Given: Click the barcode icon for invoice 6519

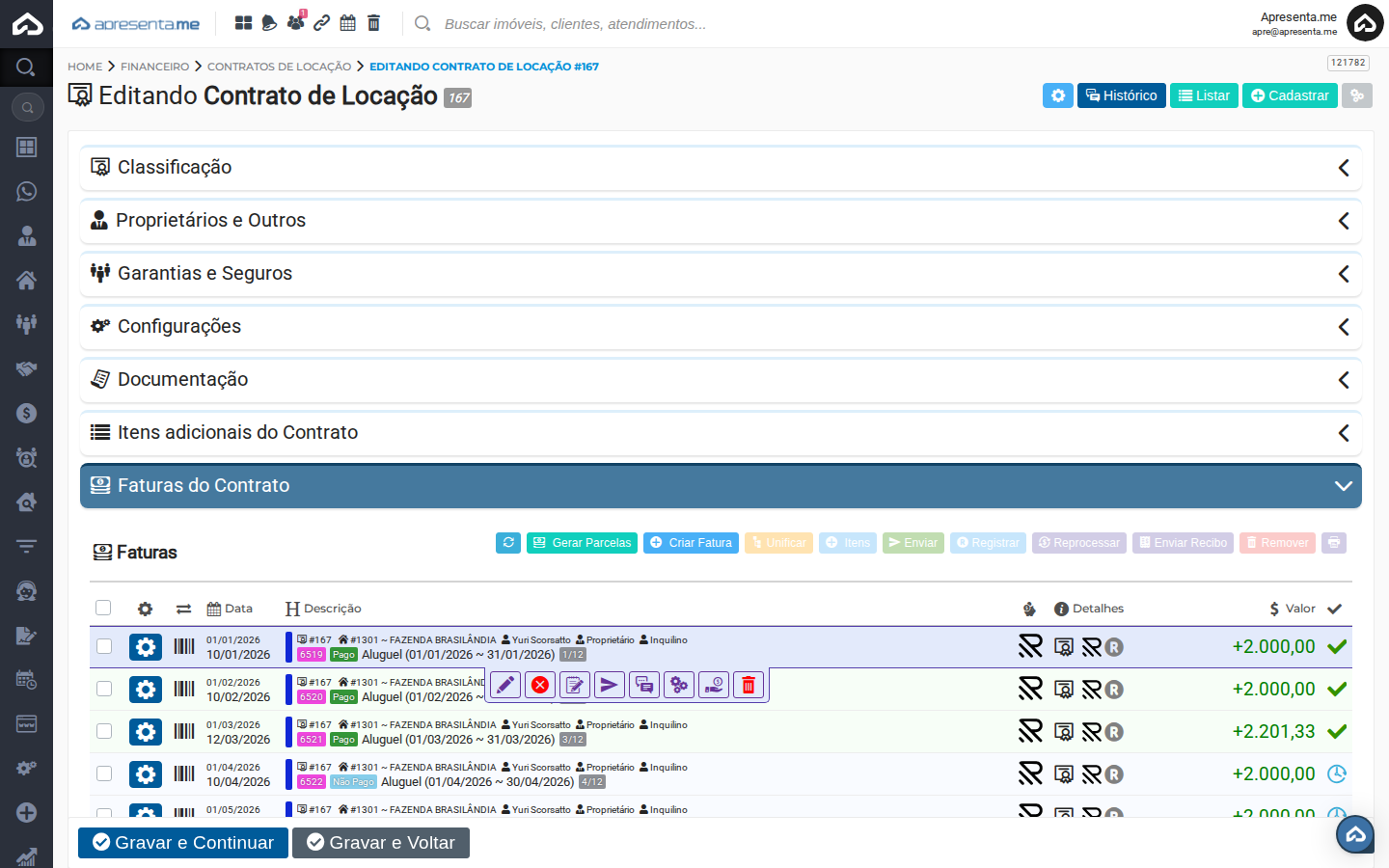Looking at the screenshot, I should (x=184, y=646).
